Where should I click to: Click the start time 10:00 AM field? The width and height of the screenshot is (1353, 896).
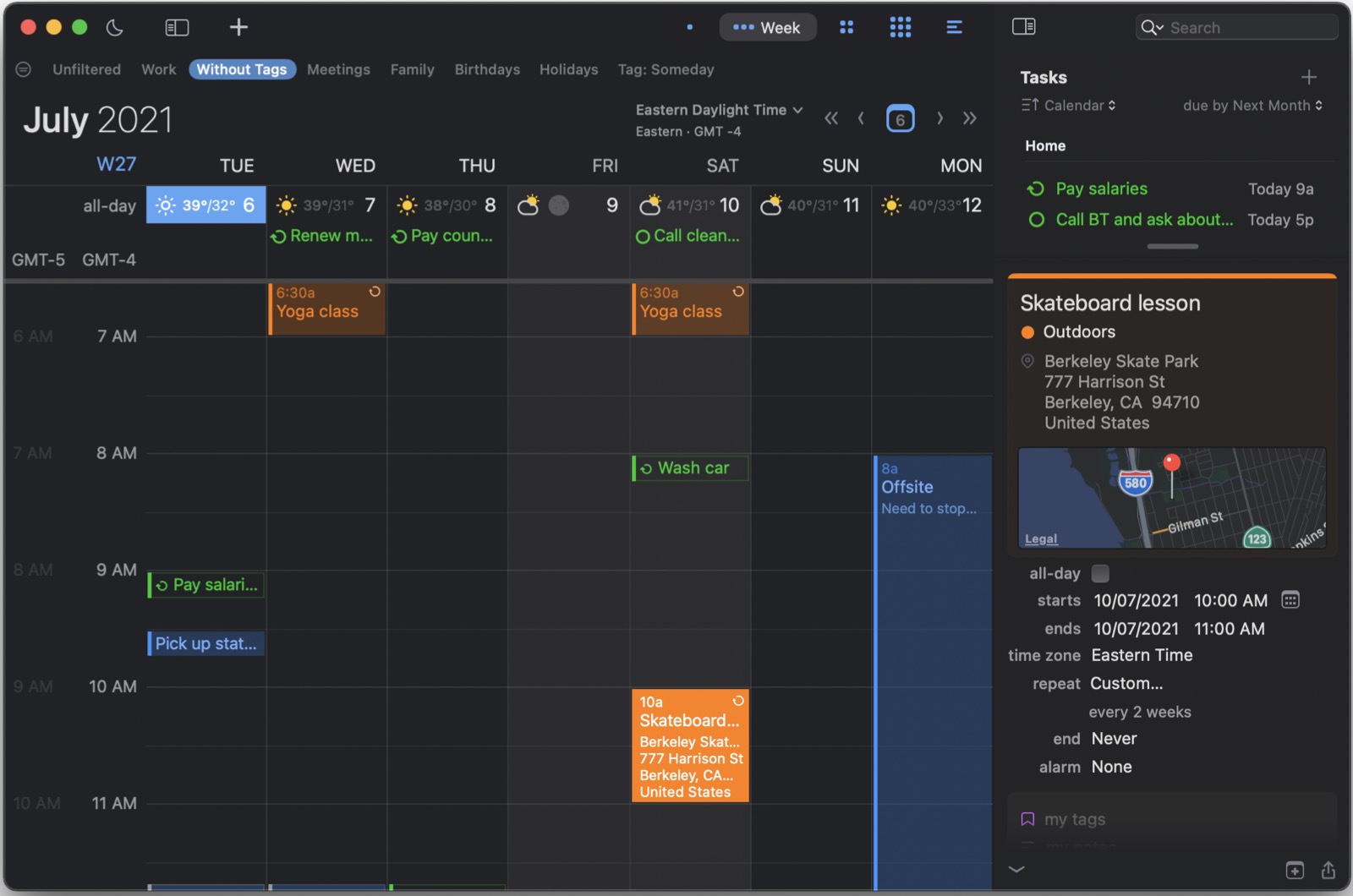point(1230,600)
